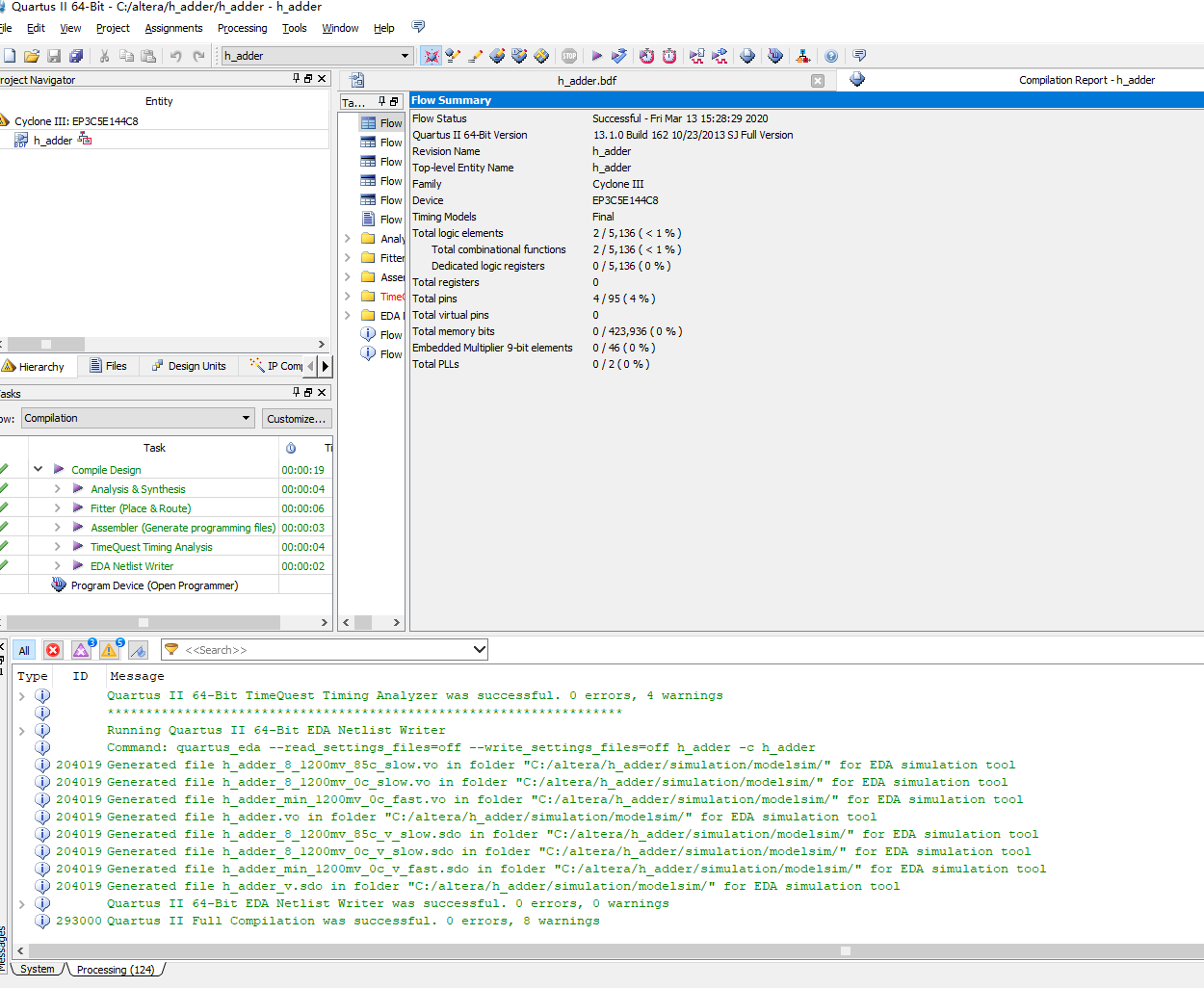Click the Customize... button
1204x988 pixels.
pos(296,419)
